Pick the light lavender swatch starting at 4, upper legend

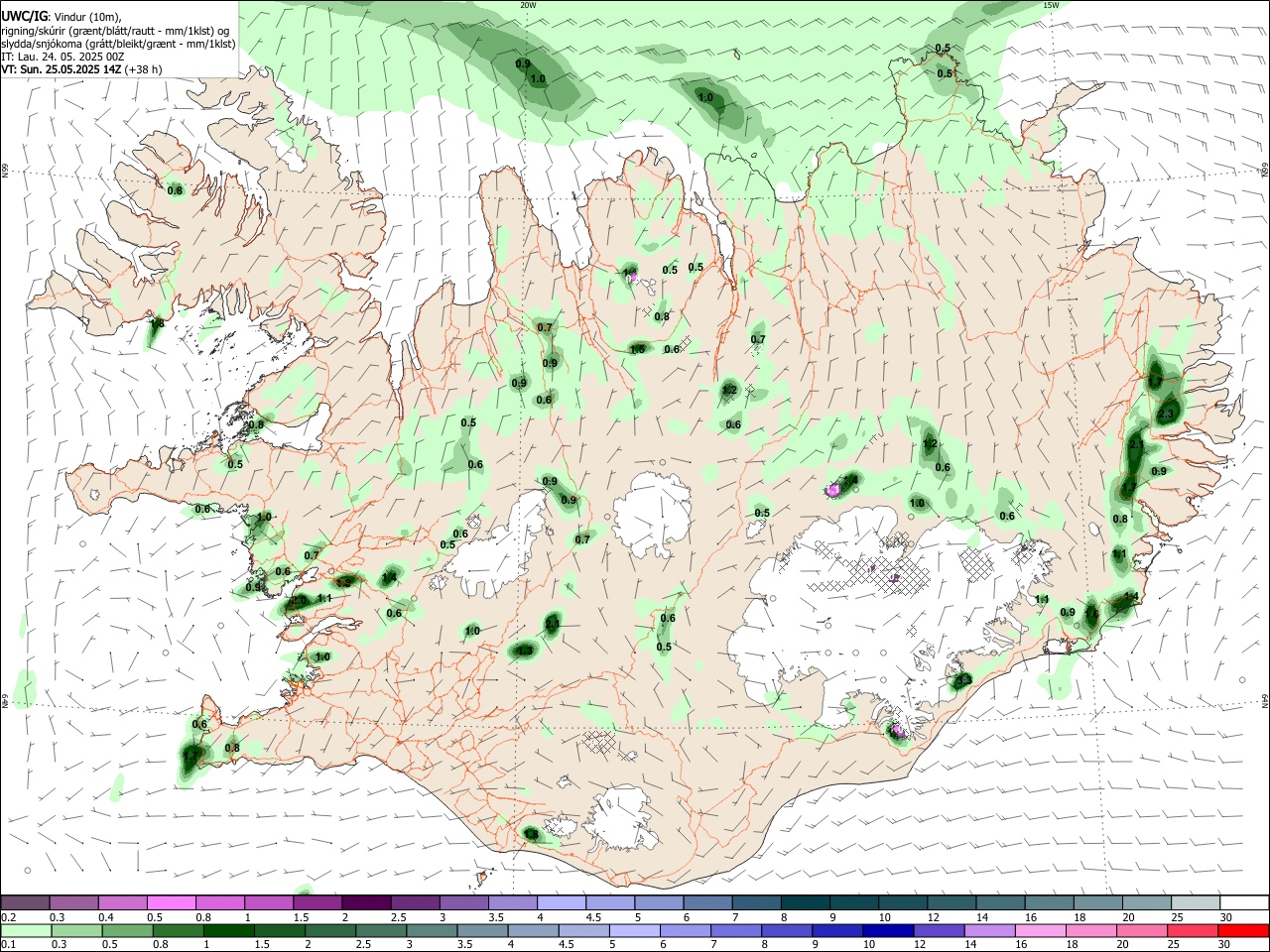[561, 903]
